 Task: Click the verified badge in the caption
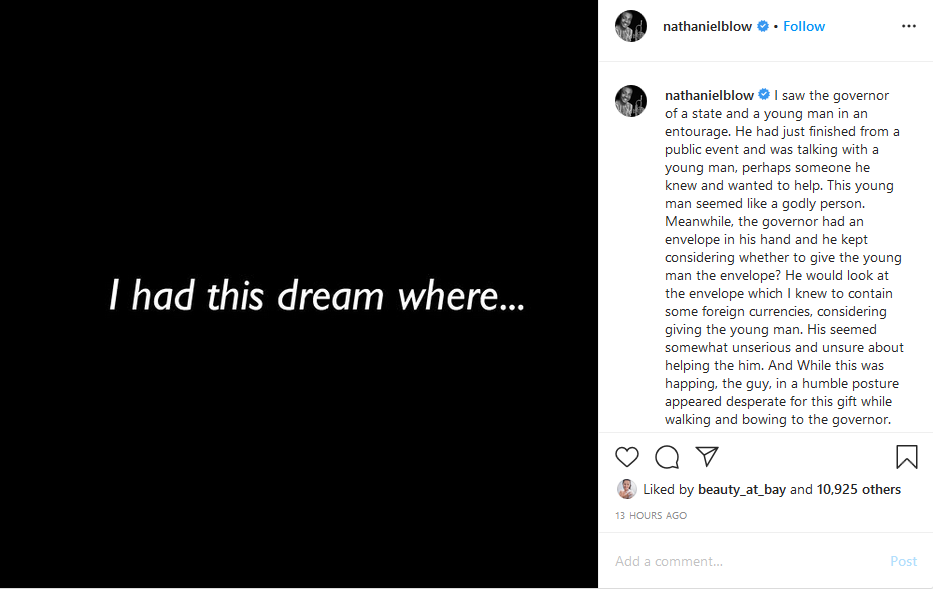(764, 95)
